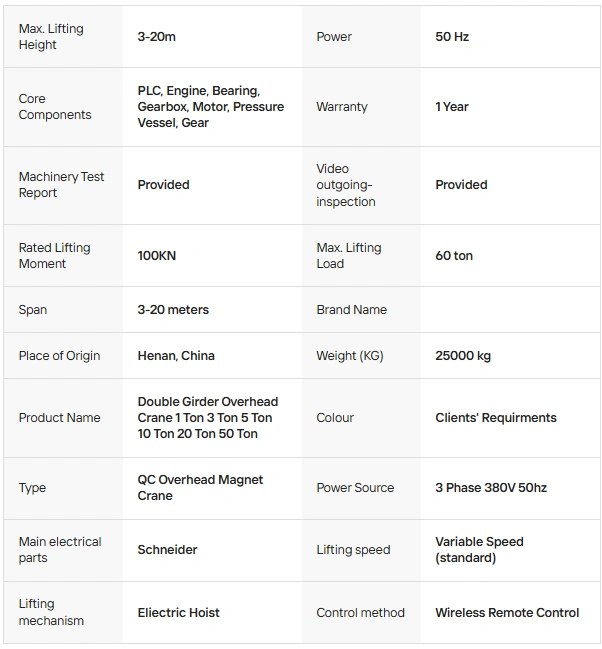Click the 60 ton lifting load value
The image size is (602, 649).
[x=454, y=256]
